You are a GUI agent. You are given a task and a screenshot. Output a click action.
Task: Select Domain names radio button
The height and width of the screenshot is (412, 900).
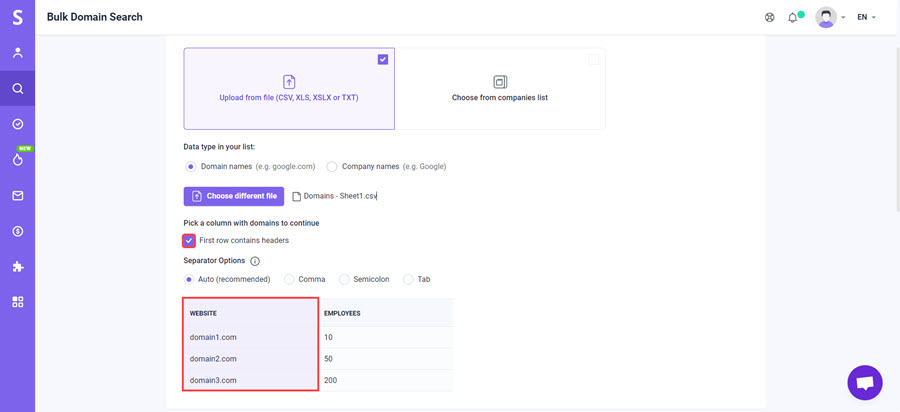click(190, 167)
